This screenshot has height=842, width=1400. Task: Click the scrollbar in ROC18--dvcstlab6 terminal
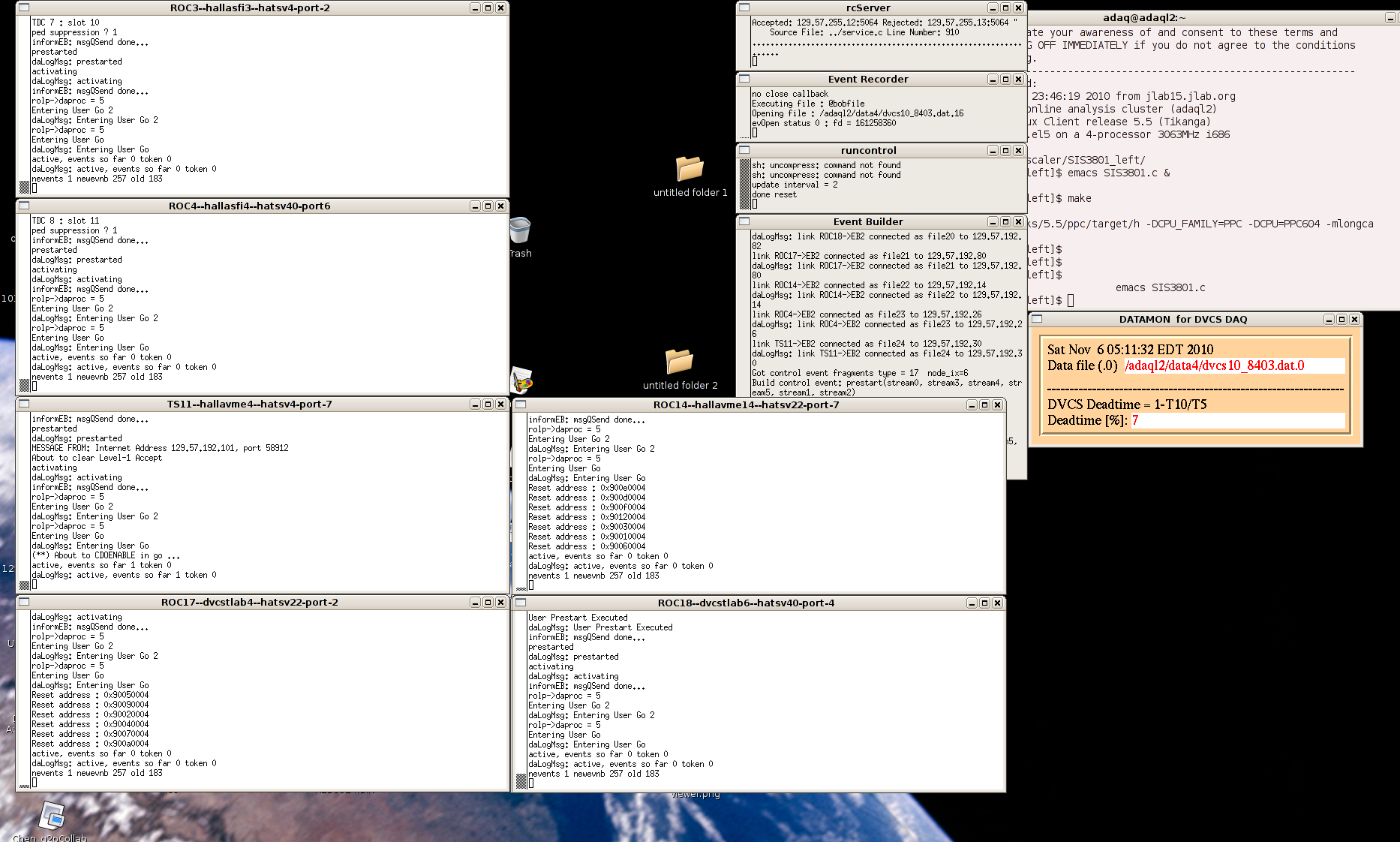(521, 699)
